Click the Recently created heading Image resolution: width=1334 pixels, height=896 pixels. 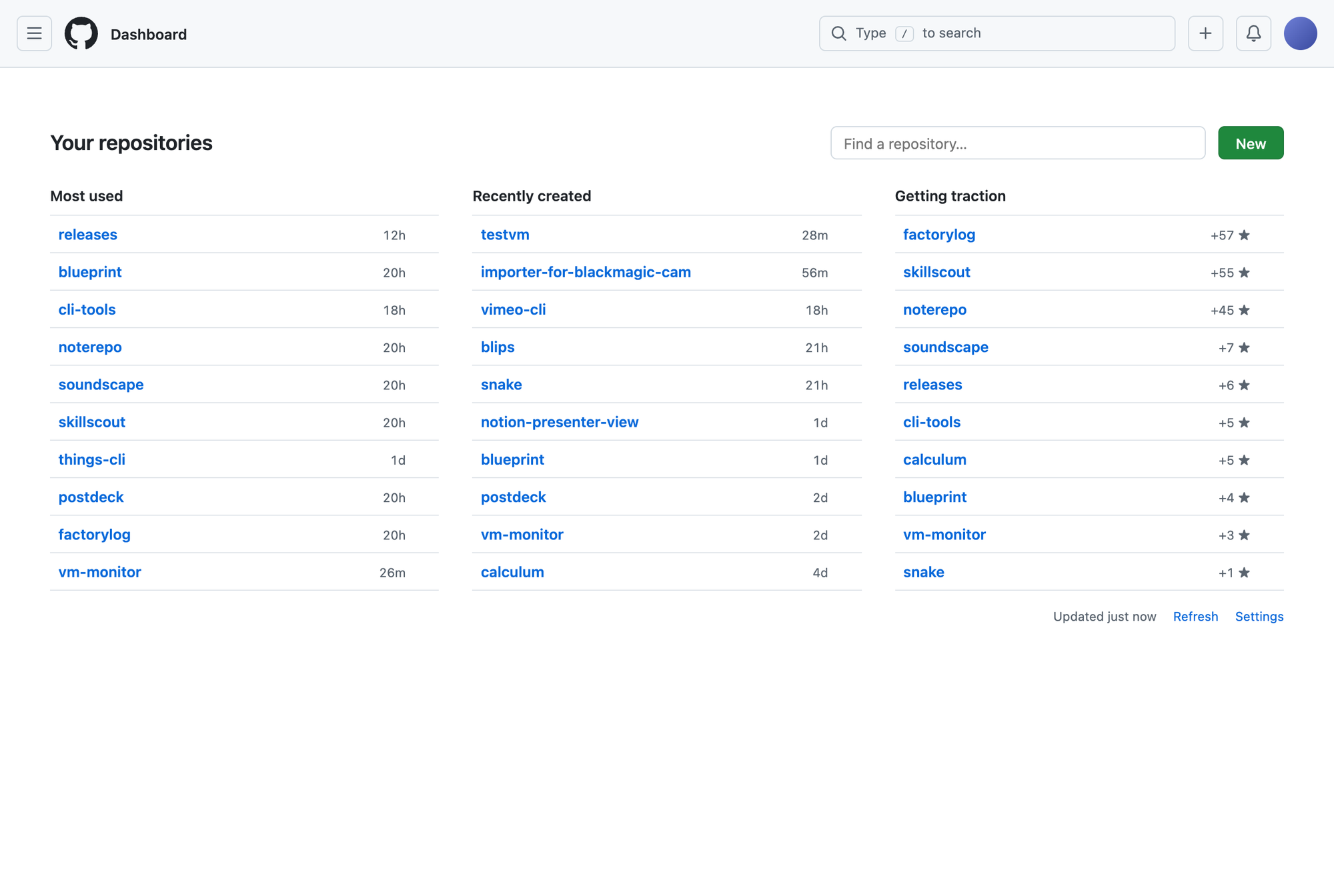point(532,196)
